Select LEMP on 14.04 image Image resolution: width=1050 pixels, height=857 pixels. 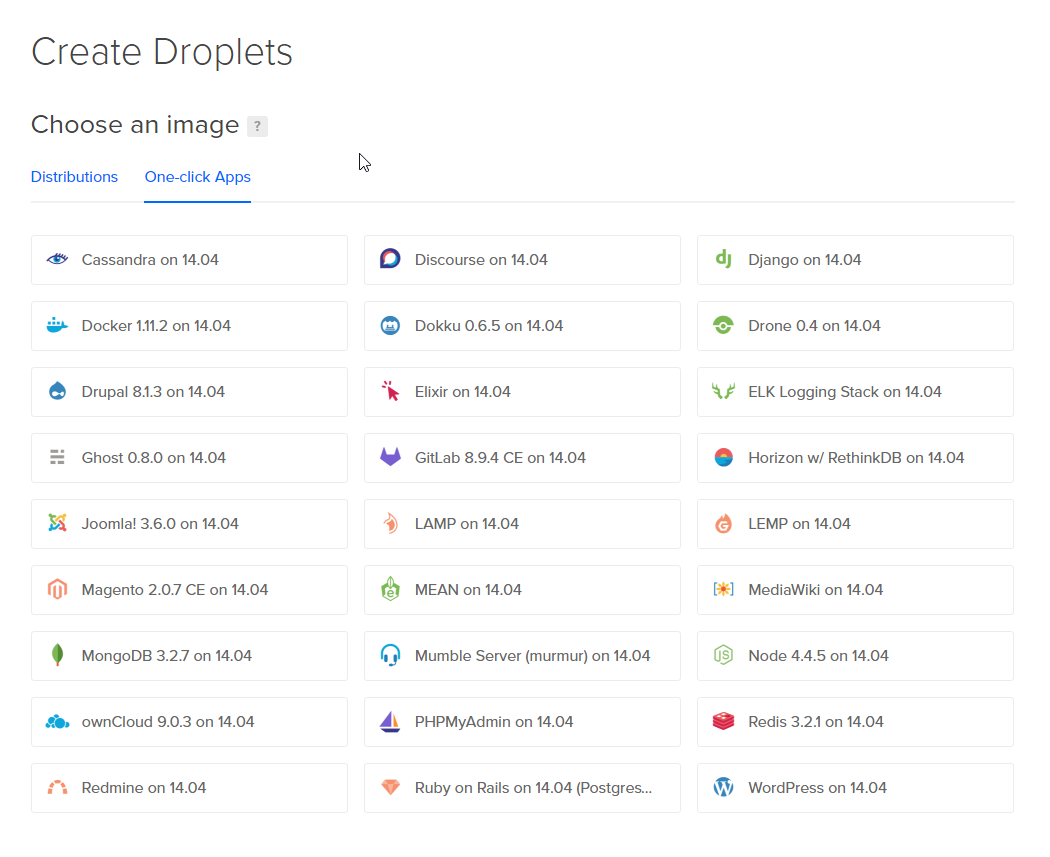pos(855,524)
